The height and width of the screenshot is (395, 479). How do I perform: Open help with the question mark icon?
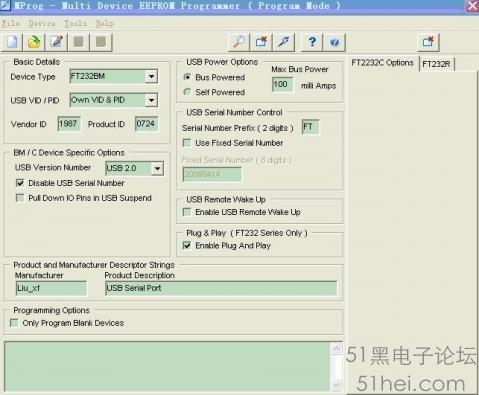(312, 42)
